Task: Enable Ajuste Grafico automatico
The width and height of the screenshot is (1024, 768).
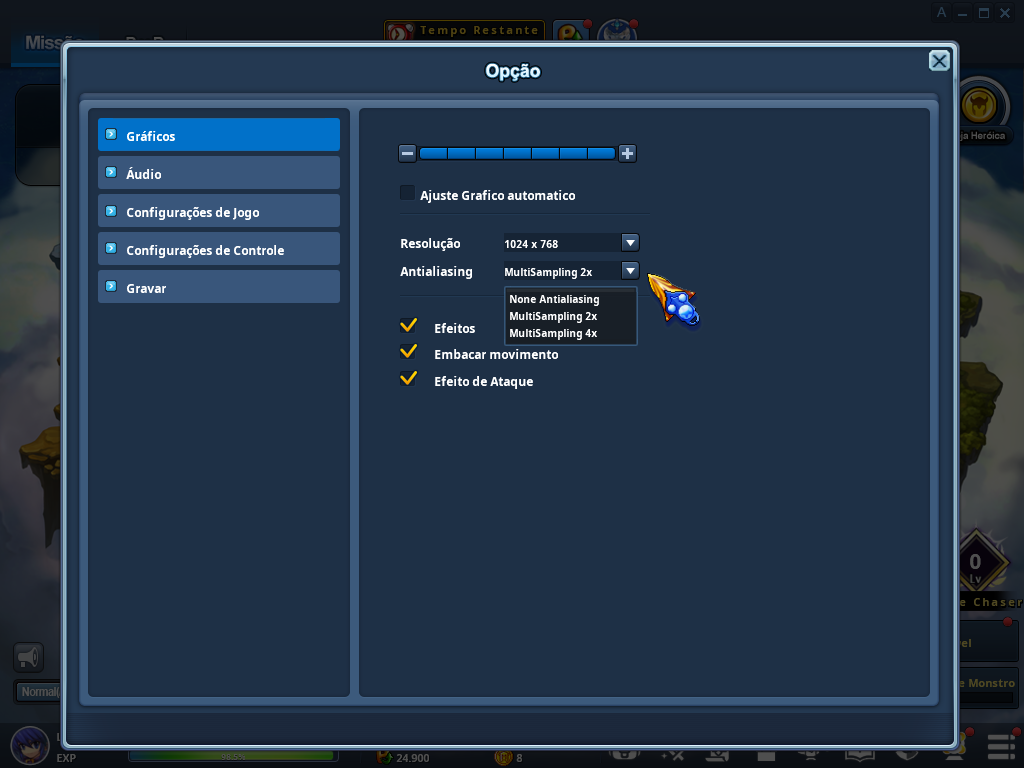Action: pos(407,193)
